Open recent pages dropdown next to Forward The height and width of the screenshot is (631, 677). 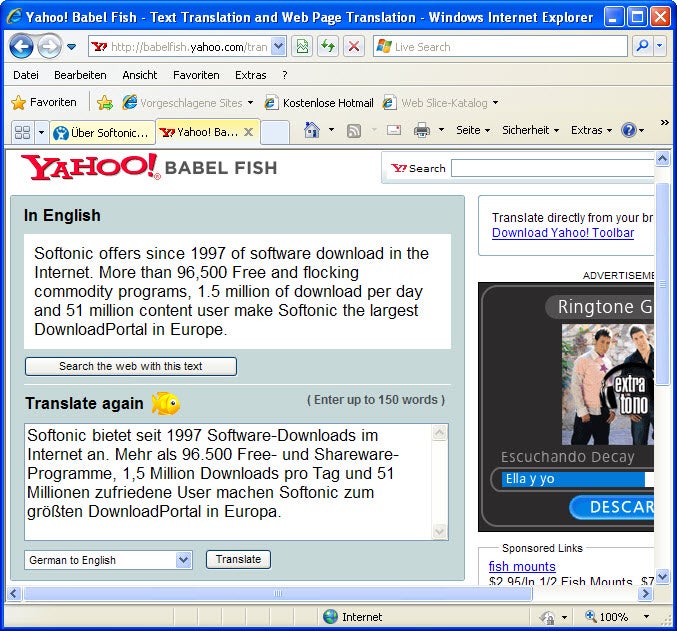[72, 46]
